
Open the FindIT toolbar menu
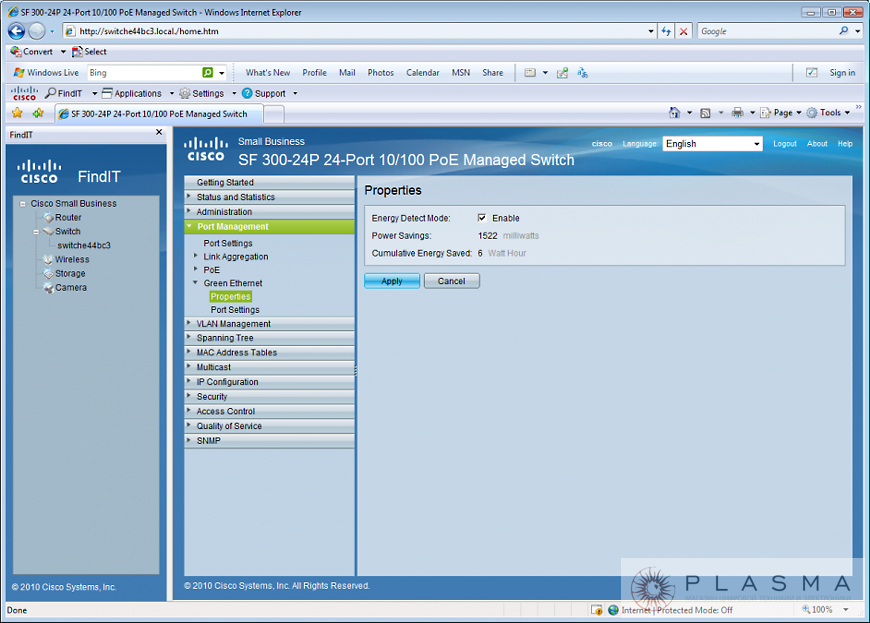(x=71, y=93)
